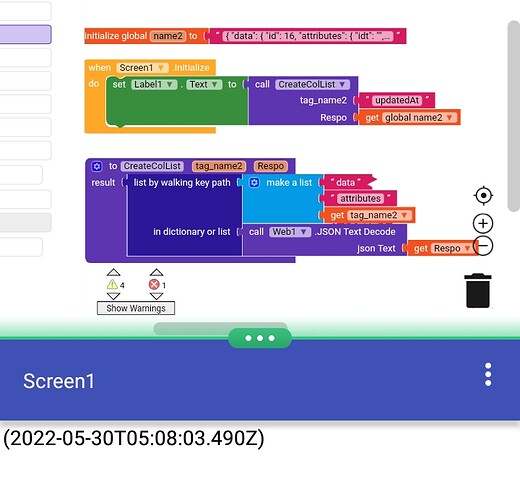Zoom out using the minus icon

[483, 246]
